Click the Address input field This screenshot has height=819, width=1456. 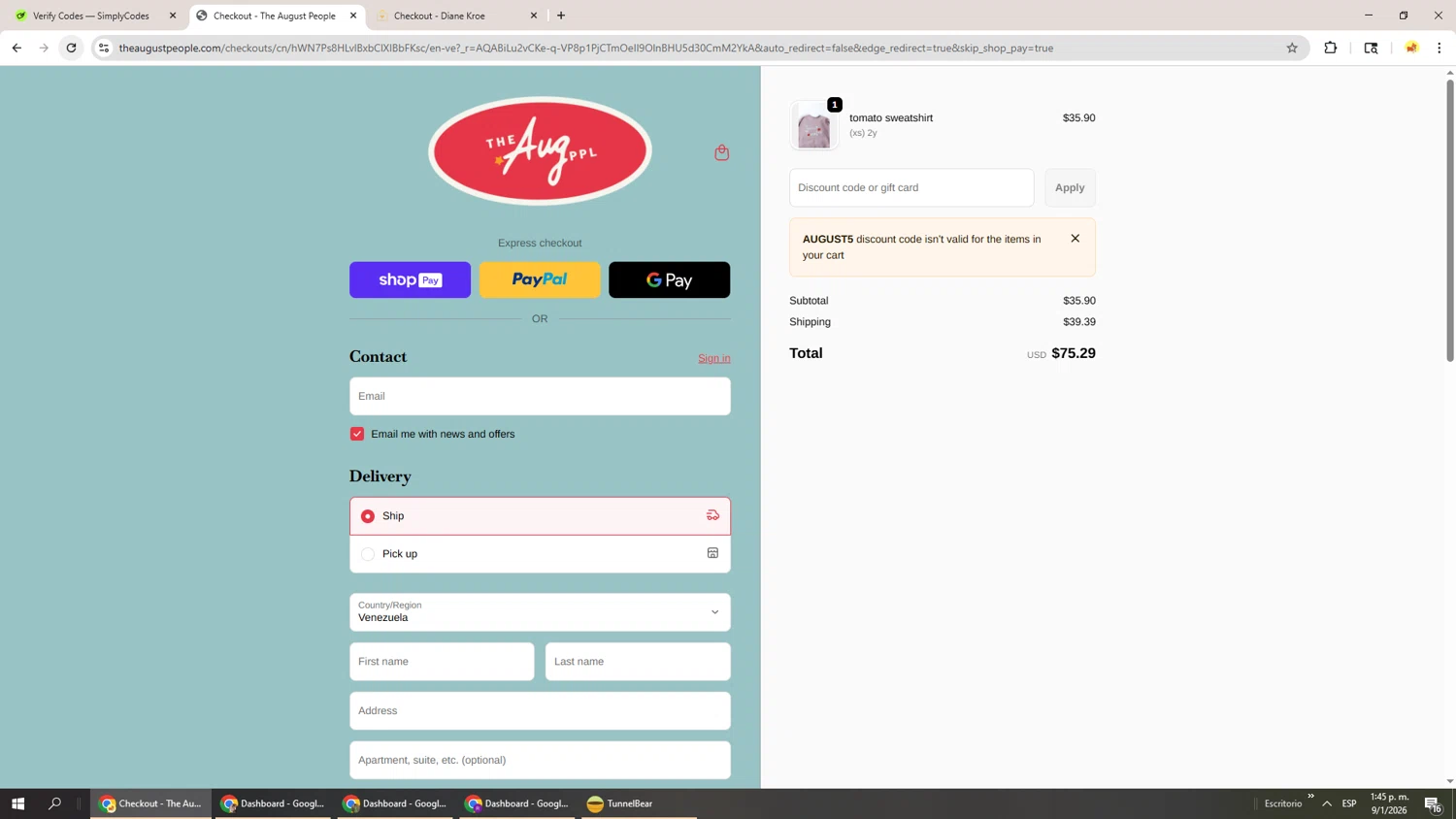(540, 711)
